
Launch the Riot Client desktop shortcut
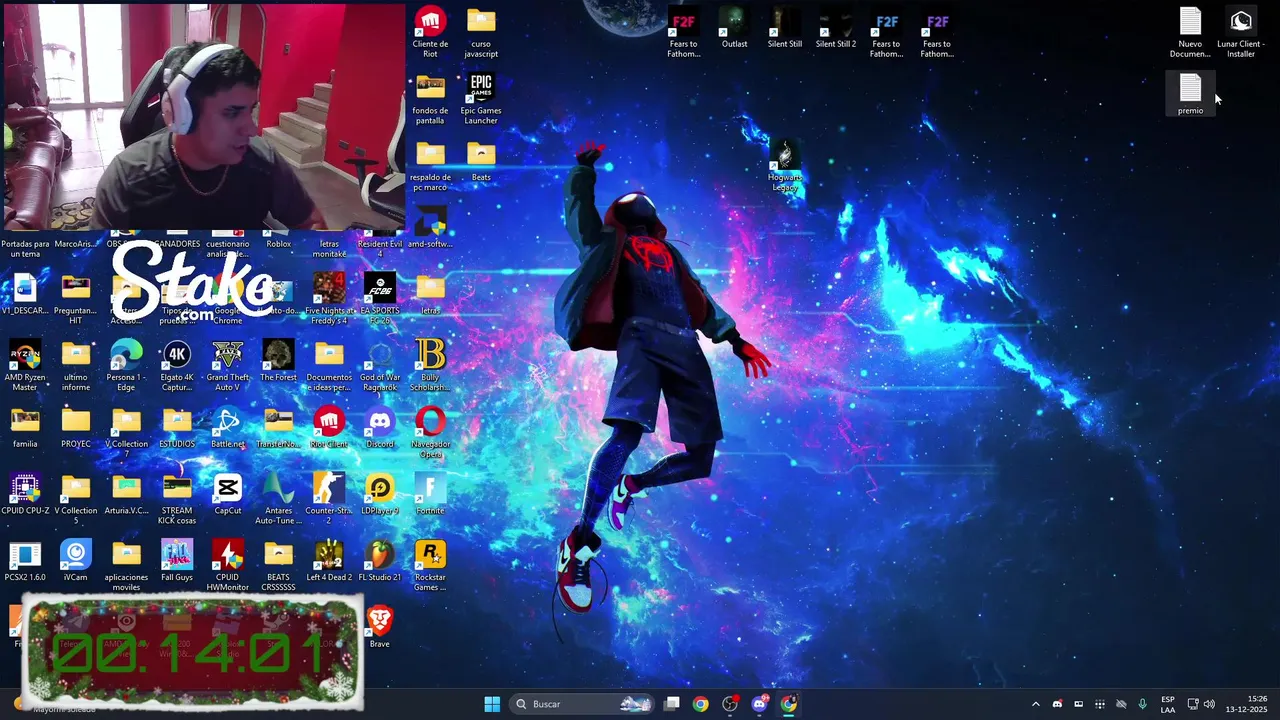(x=329, y=428)
